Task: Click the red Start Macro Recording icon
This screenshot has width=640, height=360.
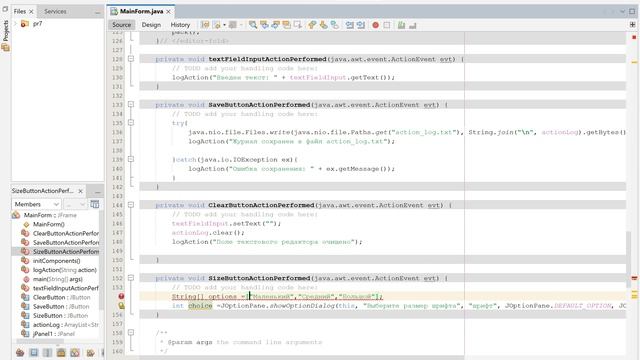Action: [x=376, y=25]
